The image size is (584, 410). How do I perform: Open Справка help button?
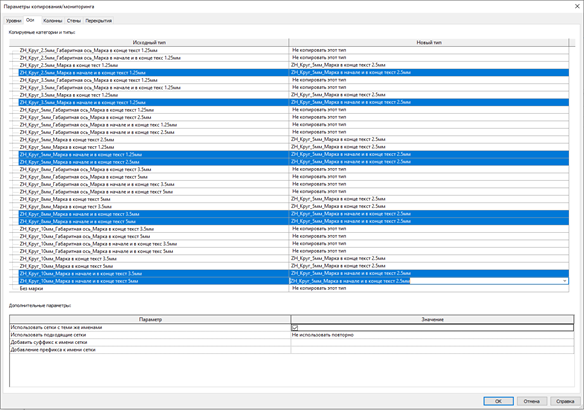(565, 401)
